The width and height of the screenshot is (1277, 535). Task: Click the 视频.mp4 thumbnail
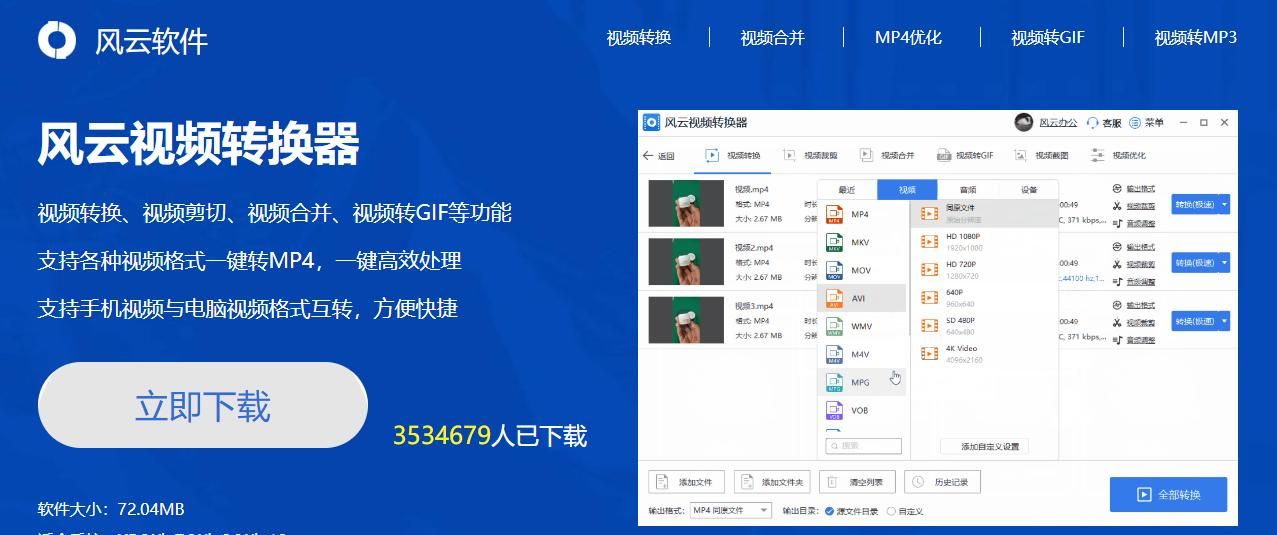(x=687, y=203)
